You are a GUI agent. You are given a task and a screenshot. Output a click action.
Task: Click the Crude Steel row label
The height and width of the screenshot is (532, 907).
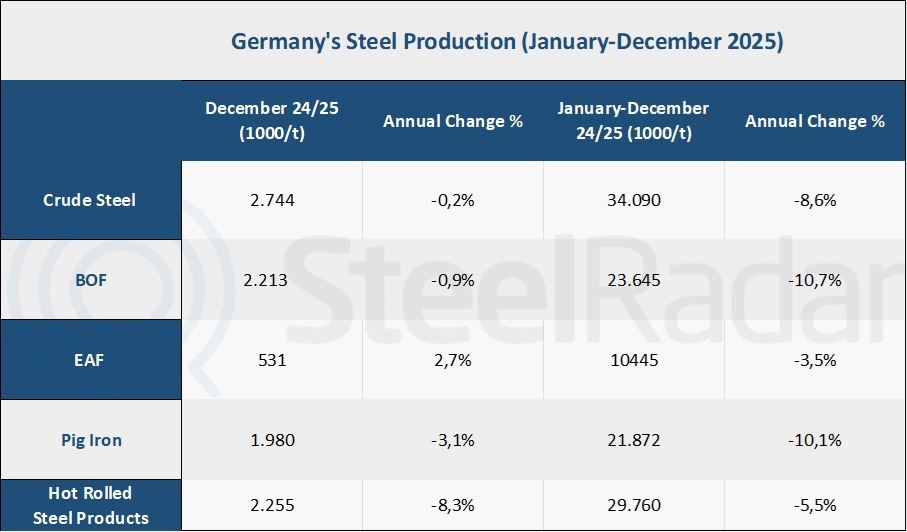pyautogui.click(x=90, y=200)
